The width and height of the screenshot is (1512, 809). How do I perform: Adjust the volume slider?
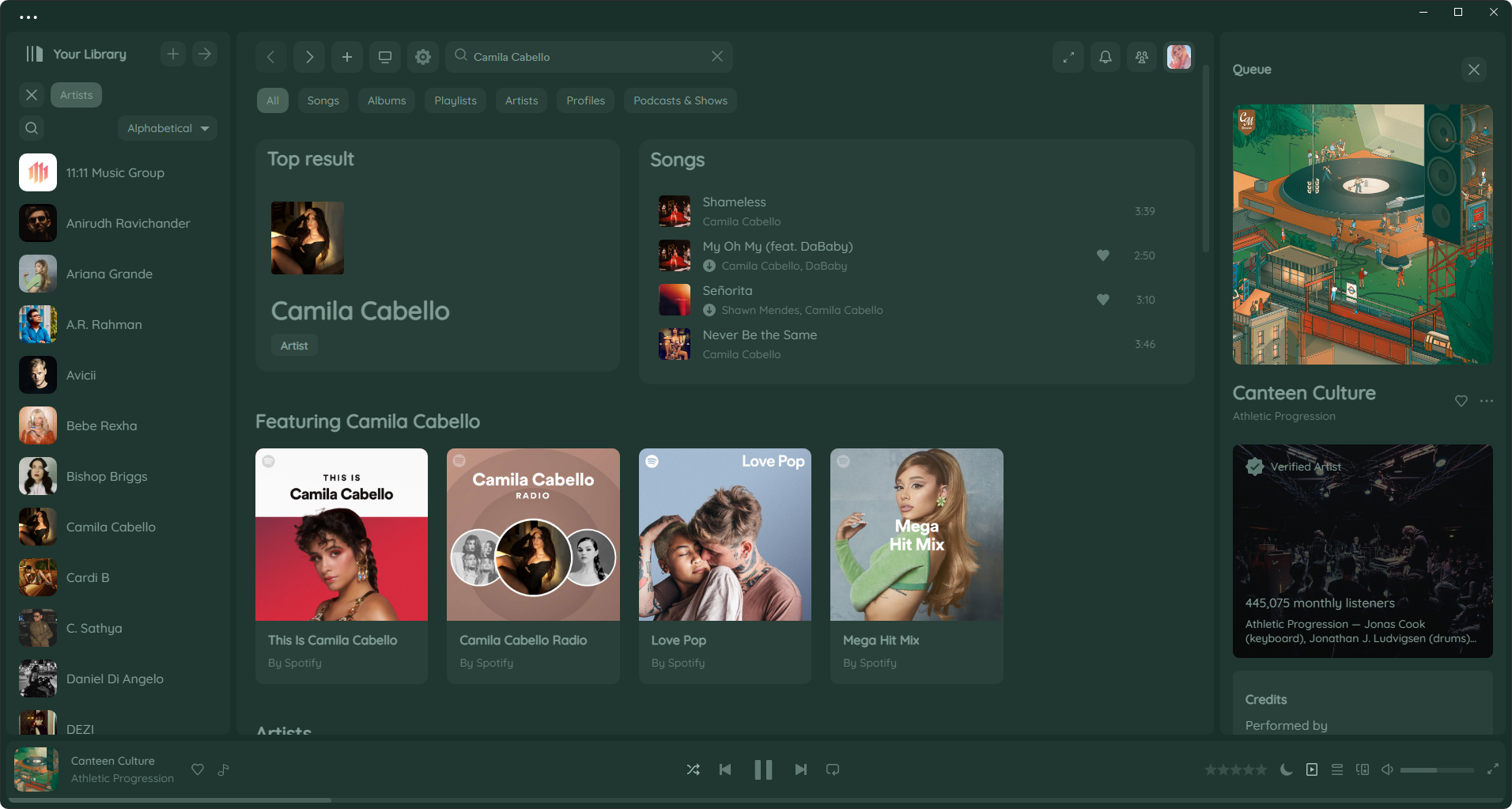[1437, 769]
